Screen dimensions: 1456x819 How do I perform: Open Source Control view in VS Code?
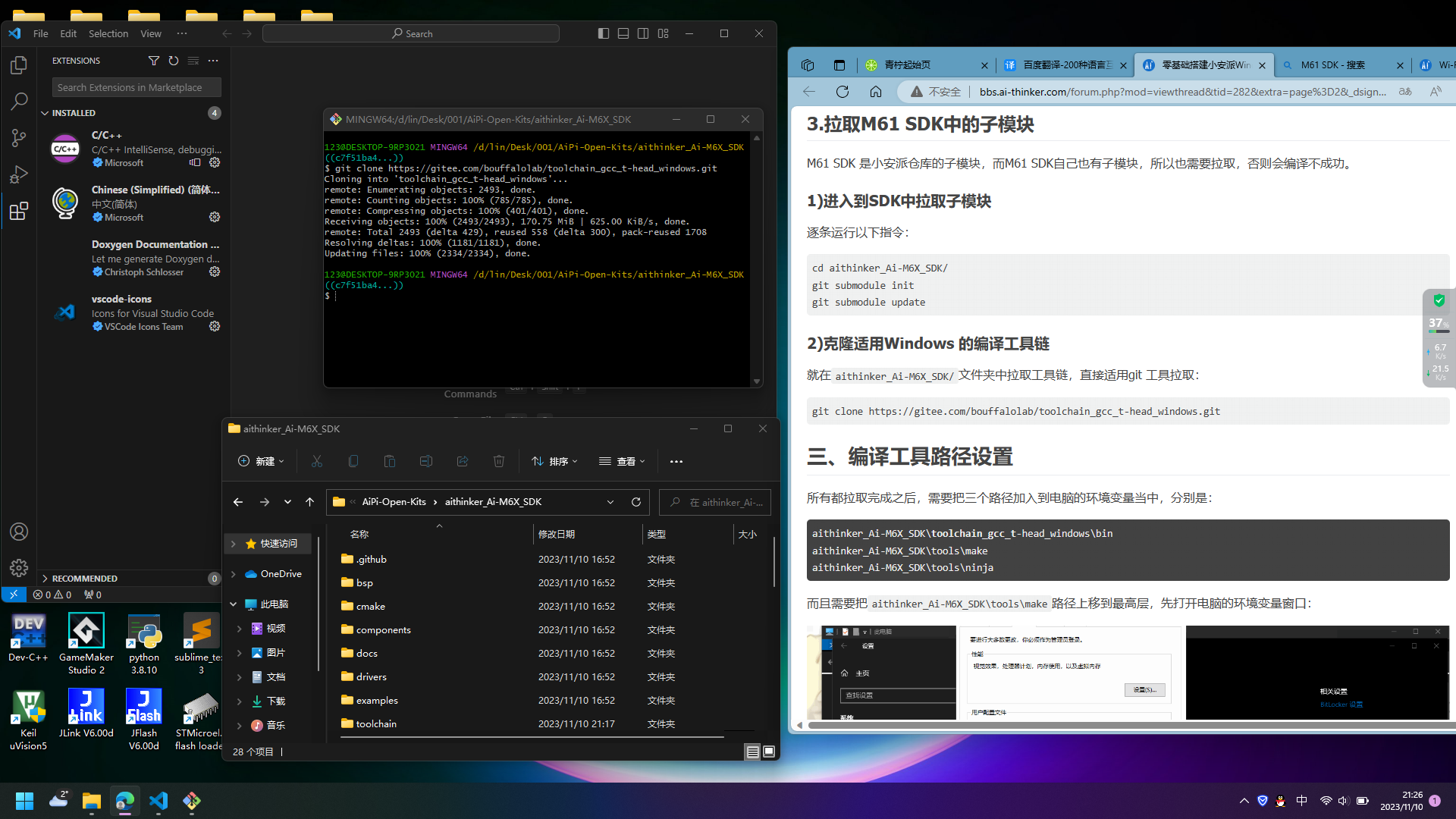19,138
